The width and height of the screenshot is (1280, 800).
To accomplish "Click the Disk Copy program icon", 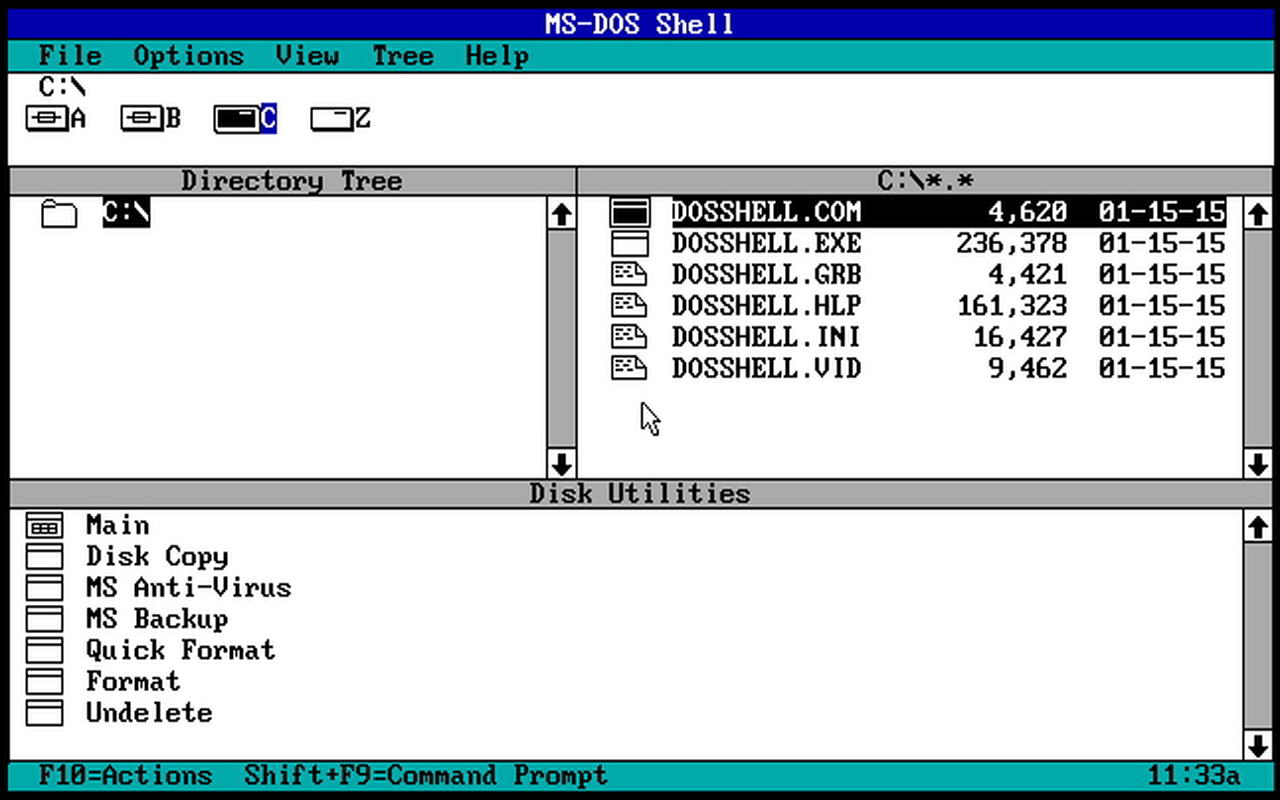I will tap(44, 557).
